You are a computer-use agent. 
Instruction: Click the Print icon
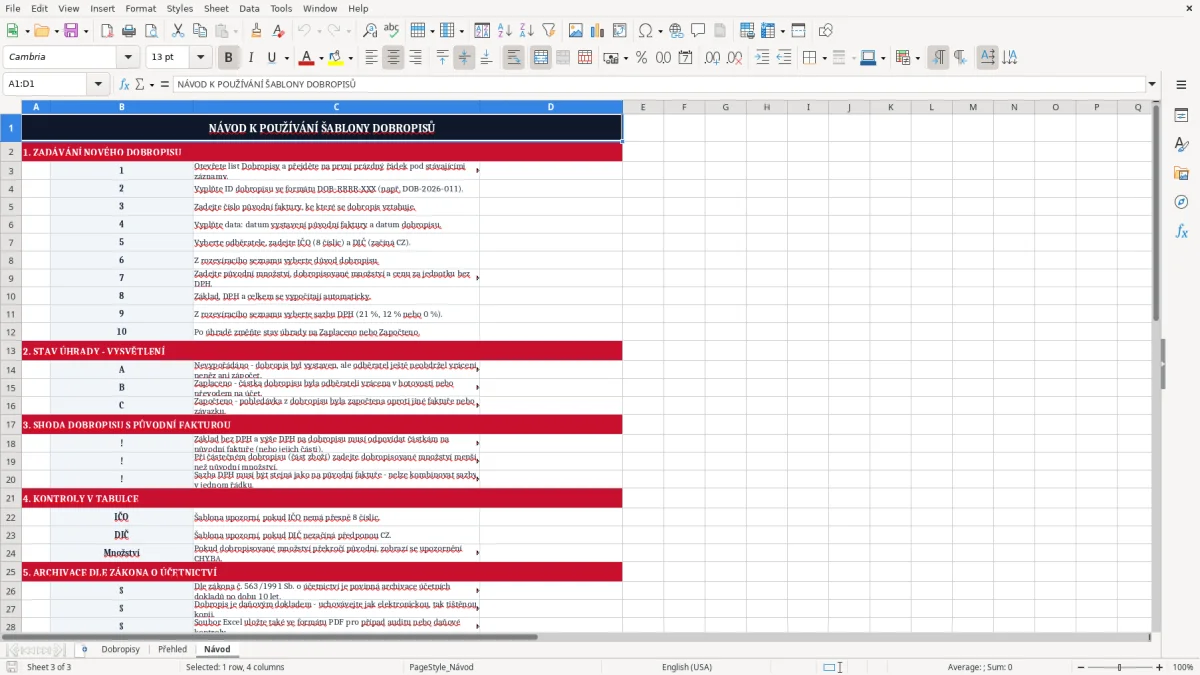(128, 31)
